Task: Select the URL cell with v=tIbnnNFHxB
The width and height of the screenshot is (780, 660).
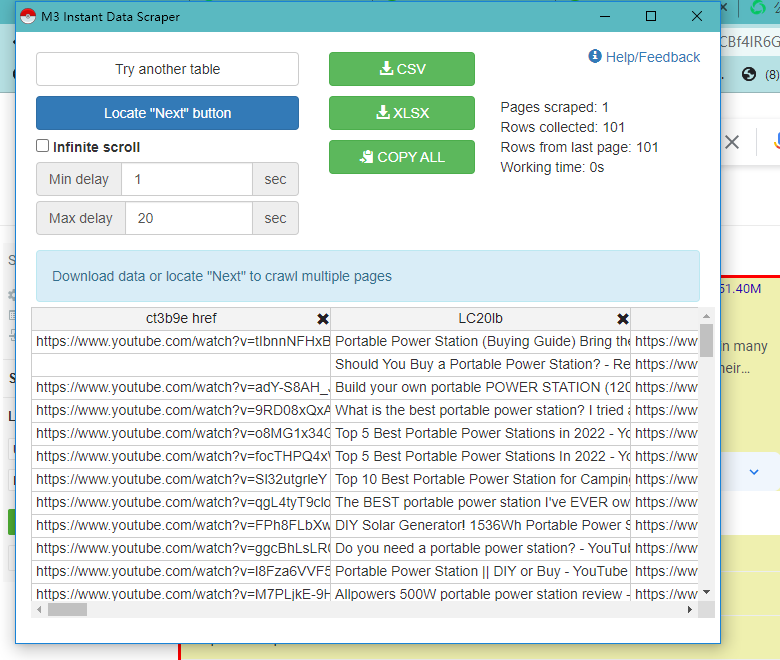Action: (181, 341)
